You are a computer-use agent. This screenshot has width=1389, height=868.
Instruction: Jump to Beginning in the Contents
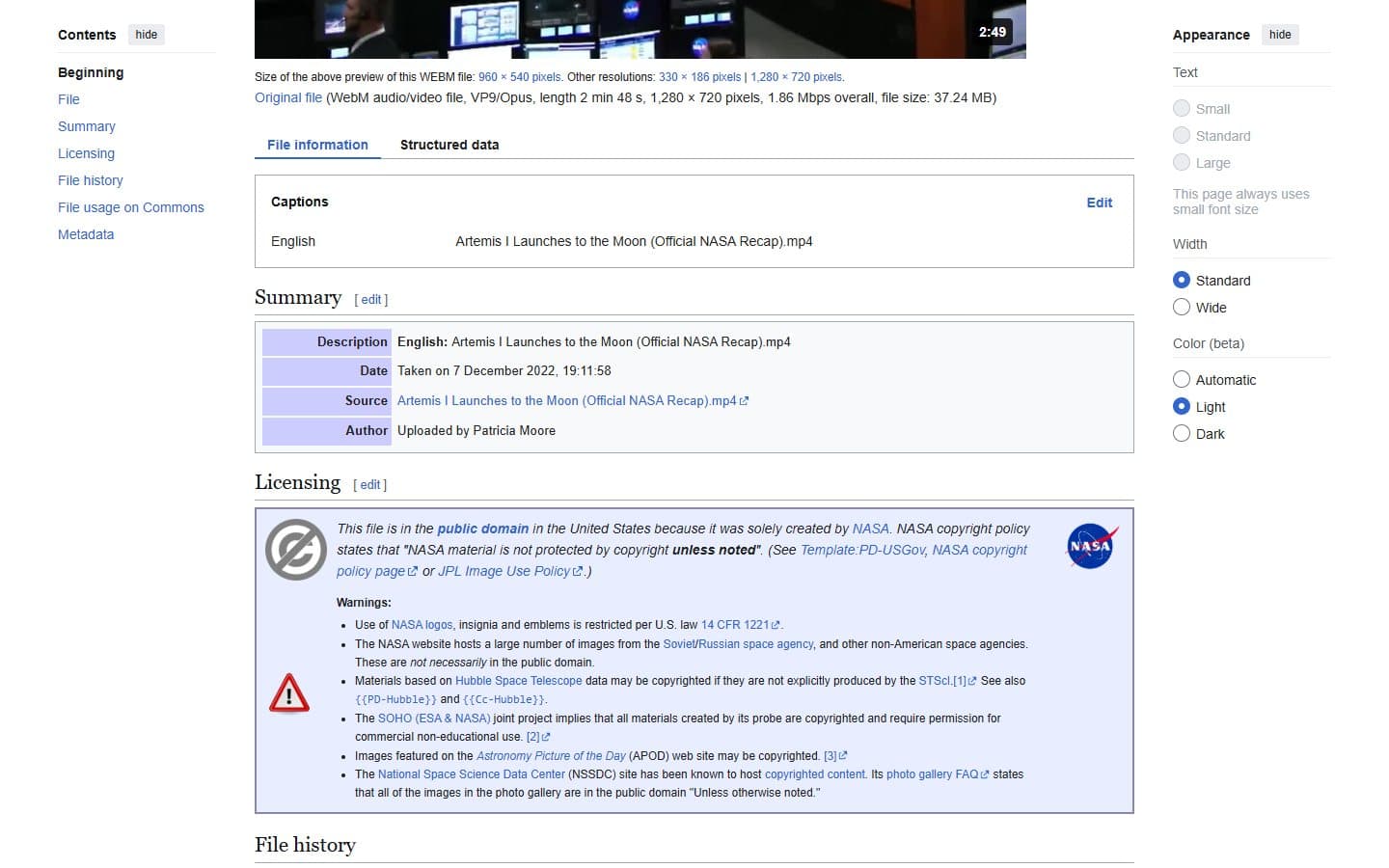[91, 72]
